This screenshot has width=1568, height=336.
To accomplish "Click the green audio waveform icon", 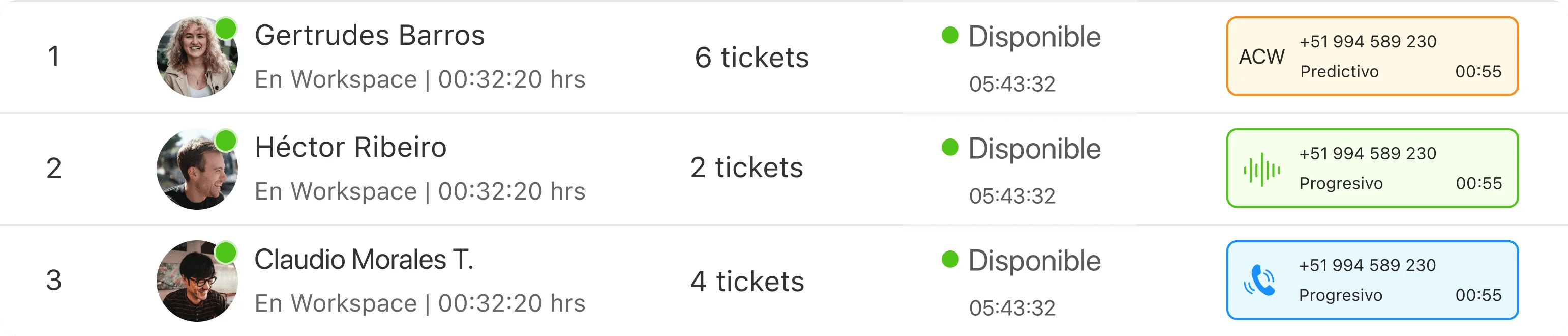I will (x=1261, y=169).
